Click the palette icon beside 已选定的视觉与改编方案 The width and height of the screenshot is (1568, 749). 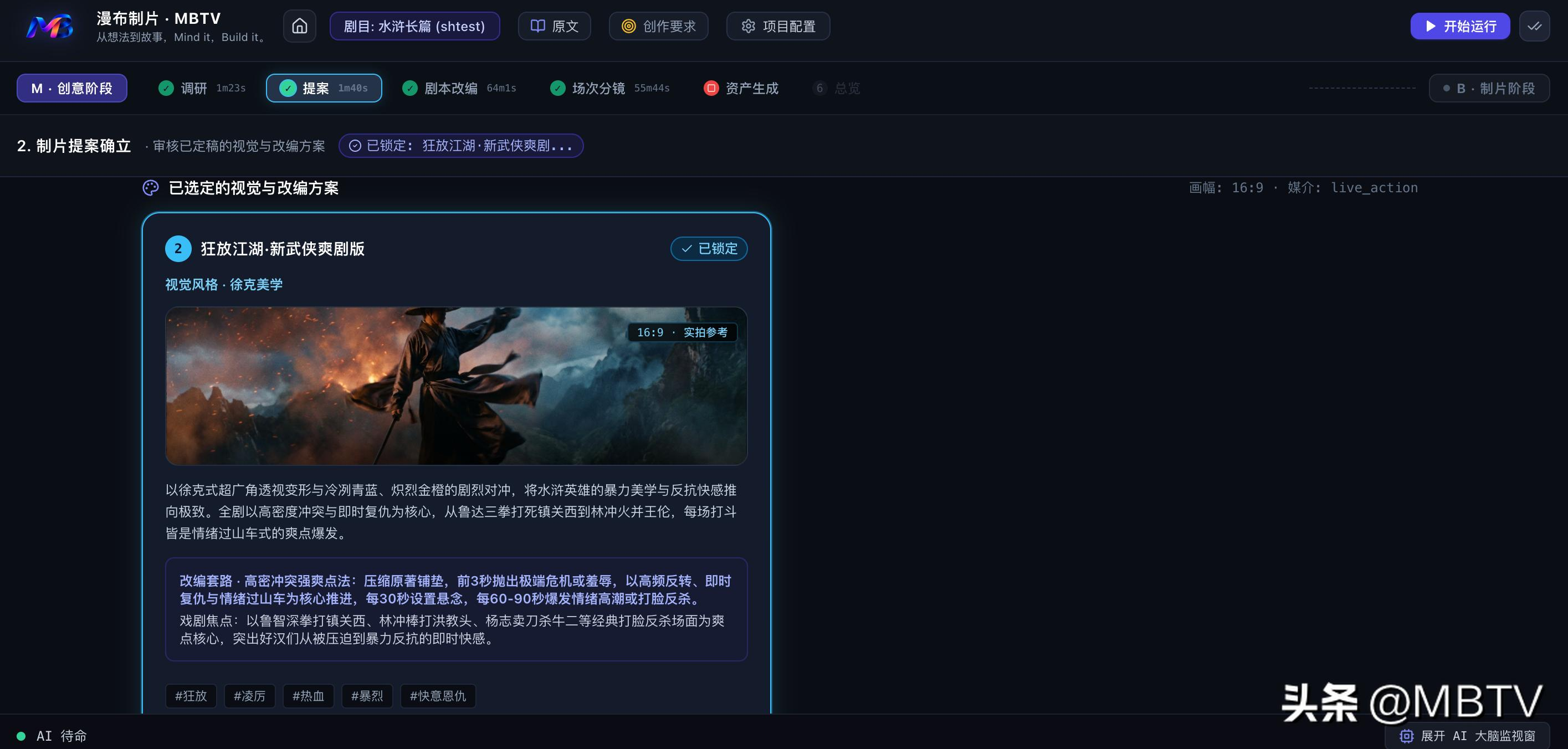[x=150, y=188]
